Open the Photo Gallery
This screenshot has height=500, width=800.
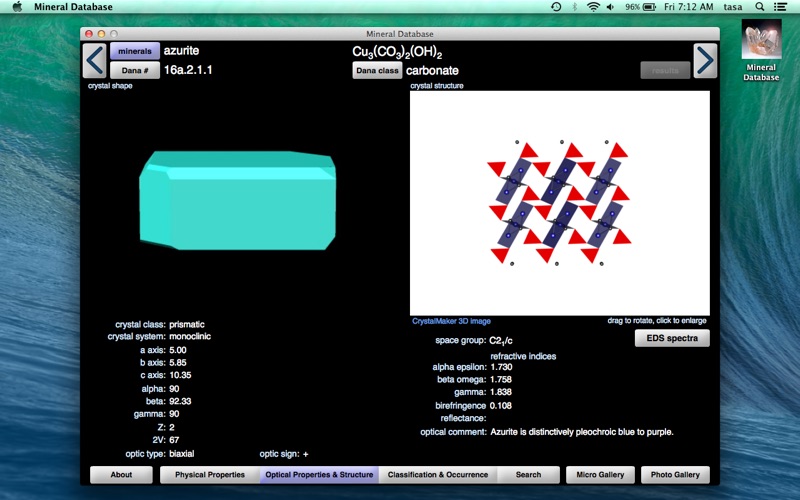coord(675,474)
